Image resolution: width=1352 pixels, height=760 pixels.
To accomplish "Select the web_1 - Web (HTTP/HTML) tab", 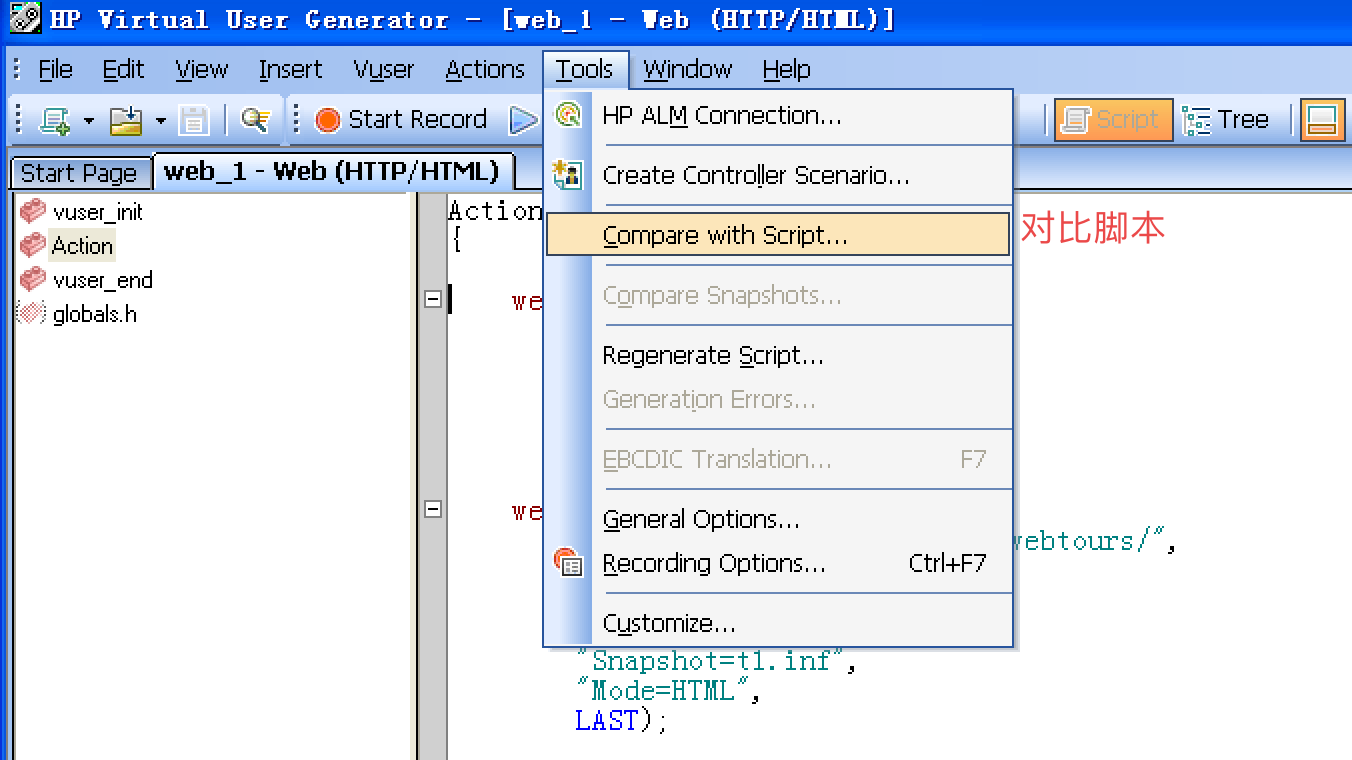I will pyautogui.click(x=332, y=171).
